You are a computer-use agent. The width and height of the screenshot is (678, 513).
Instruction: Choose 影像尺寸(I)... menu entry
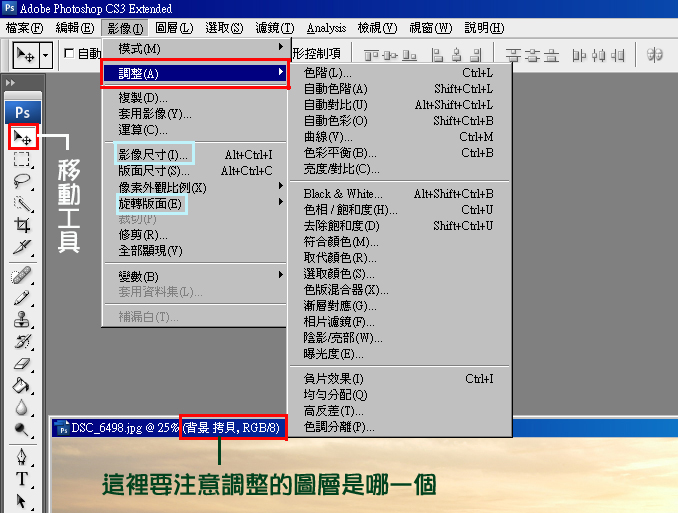[x=195, y=154]
